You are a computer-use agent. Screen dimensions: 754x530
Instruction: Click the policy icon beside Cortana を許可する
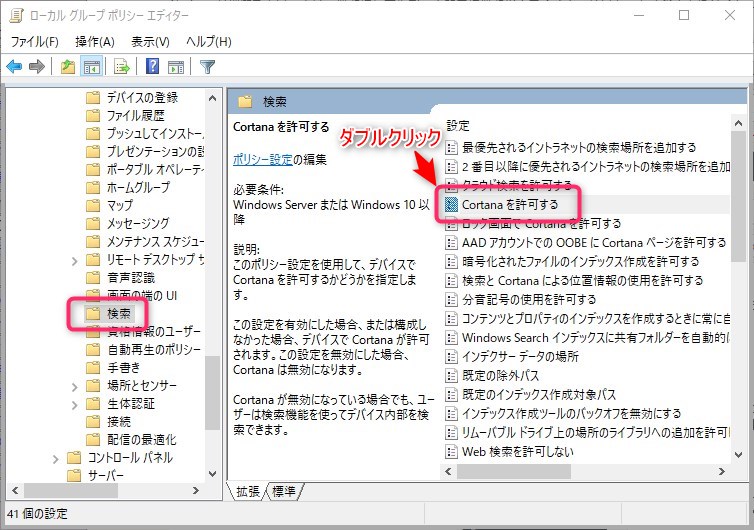(x=451, y=204)
